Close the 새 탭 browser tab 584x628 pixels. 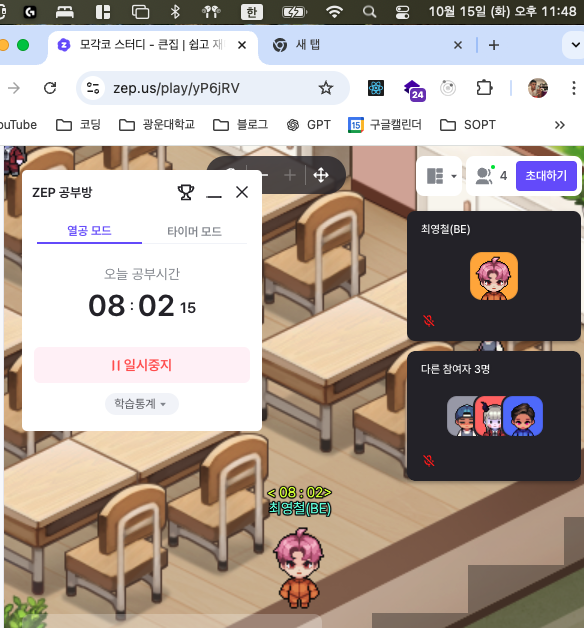[x=458, y=45]
